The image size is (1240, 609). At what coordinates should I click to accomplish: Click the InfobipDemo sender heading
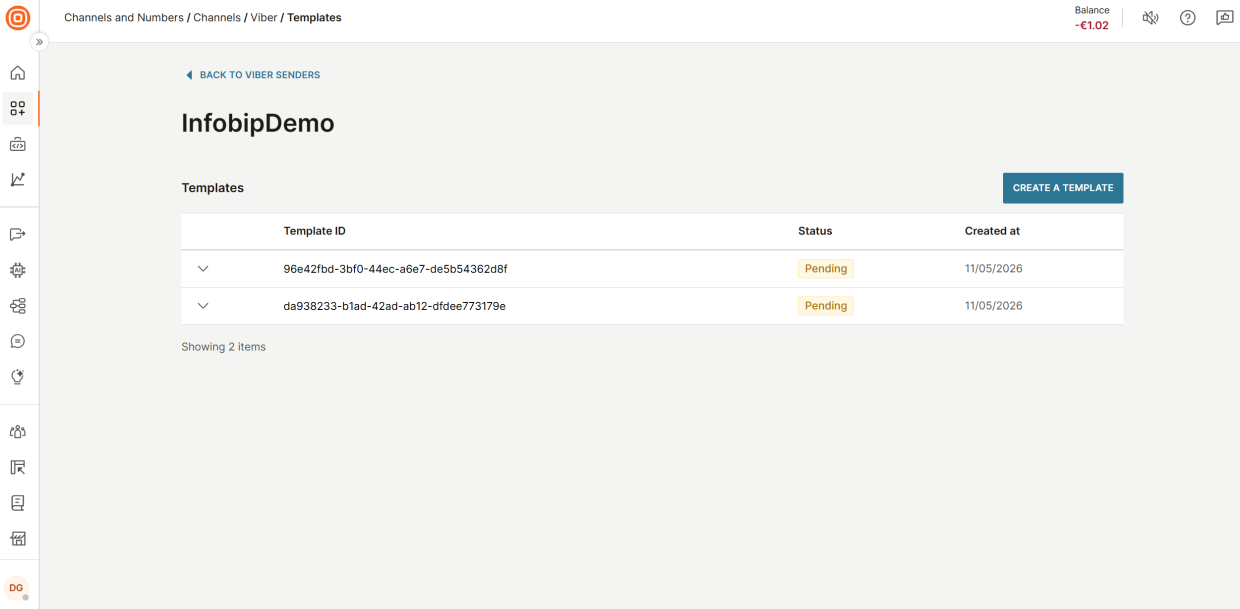(258, 123)
